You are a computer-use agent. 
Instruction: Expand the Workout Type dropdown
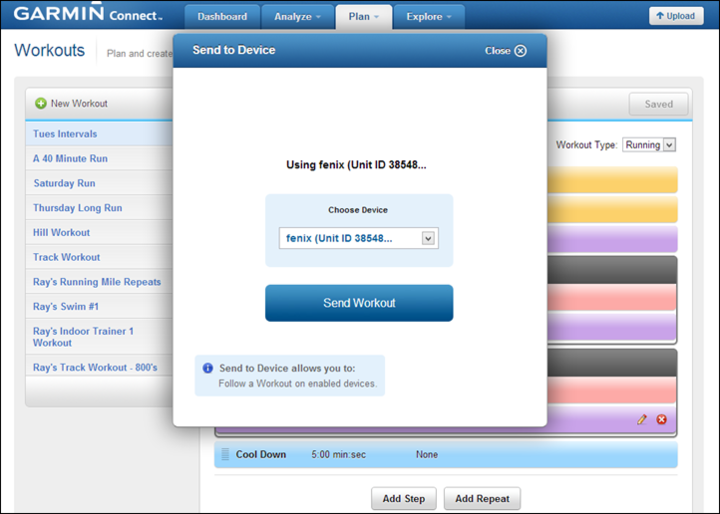tap(649, 145)
